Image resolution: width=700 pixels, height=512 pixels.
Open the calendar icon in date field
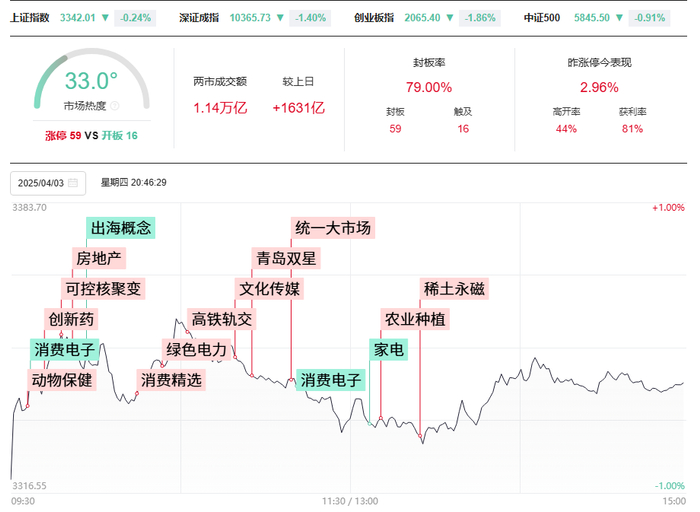pyautogui.click(x=73, y=183)
